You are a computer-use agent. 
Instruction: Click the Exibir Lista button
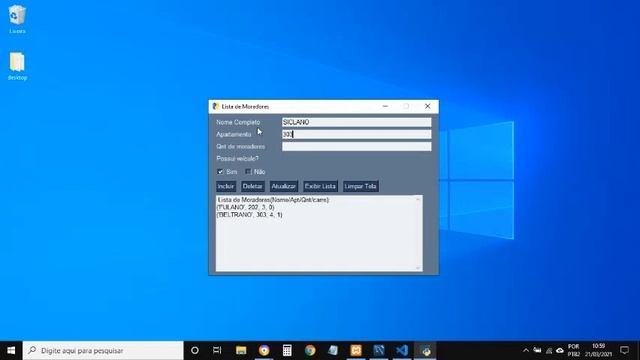click(x=320, y=187)
